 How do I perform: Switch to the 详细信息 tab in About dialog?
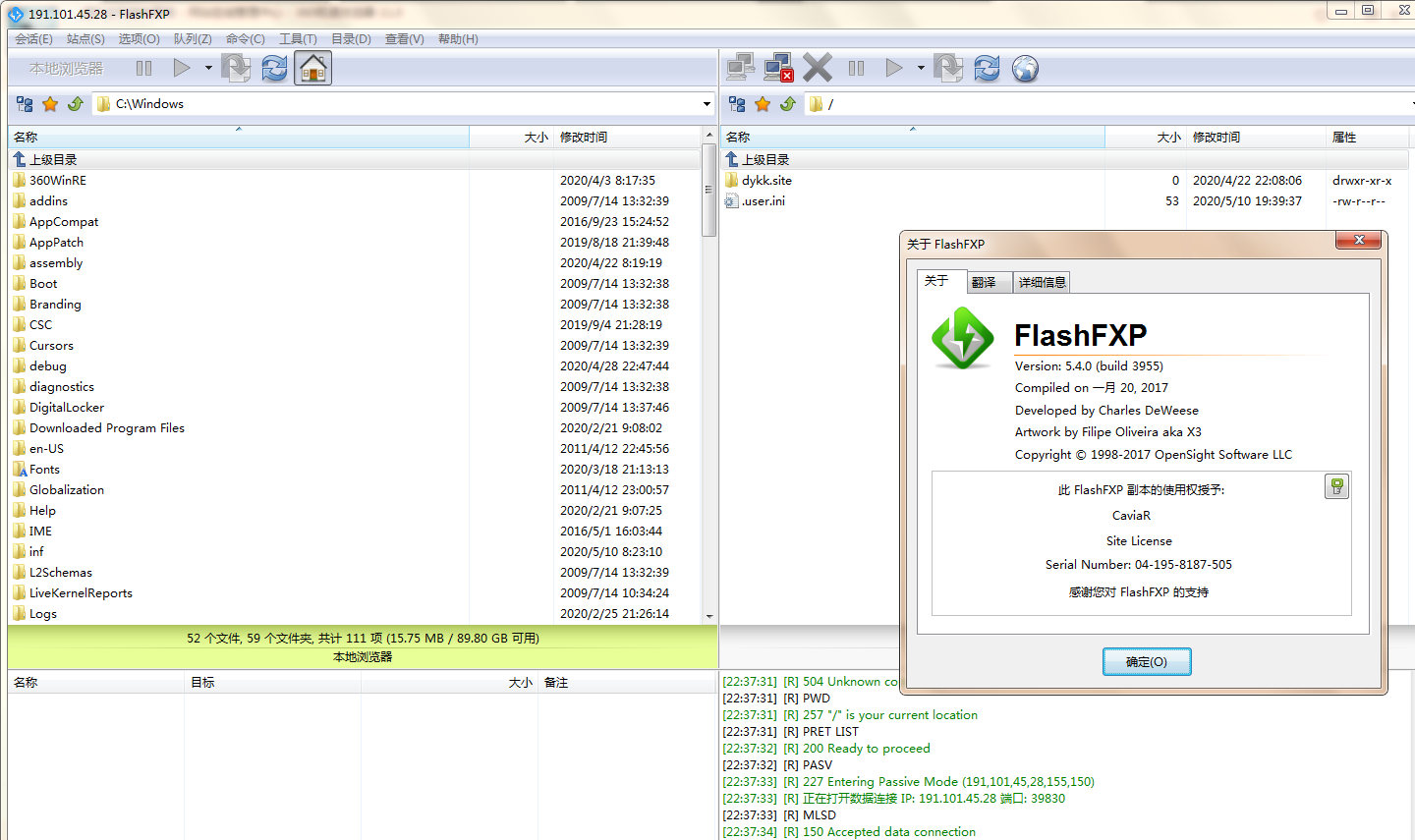point(1042,283)
